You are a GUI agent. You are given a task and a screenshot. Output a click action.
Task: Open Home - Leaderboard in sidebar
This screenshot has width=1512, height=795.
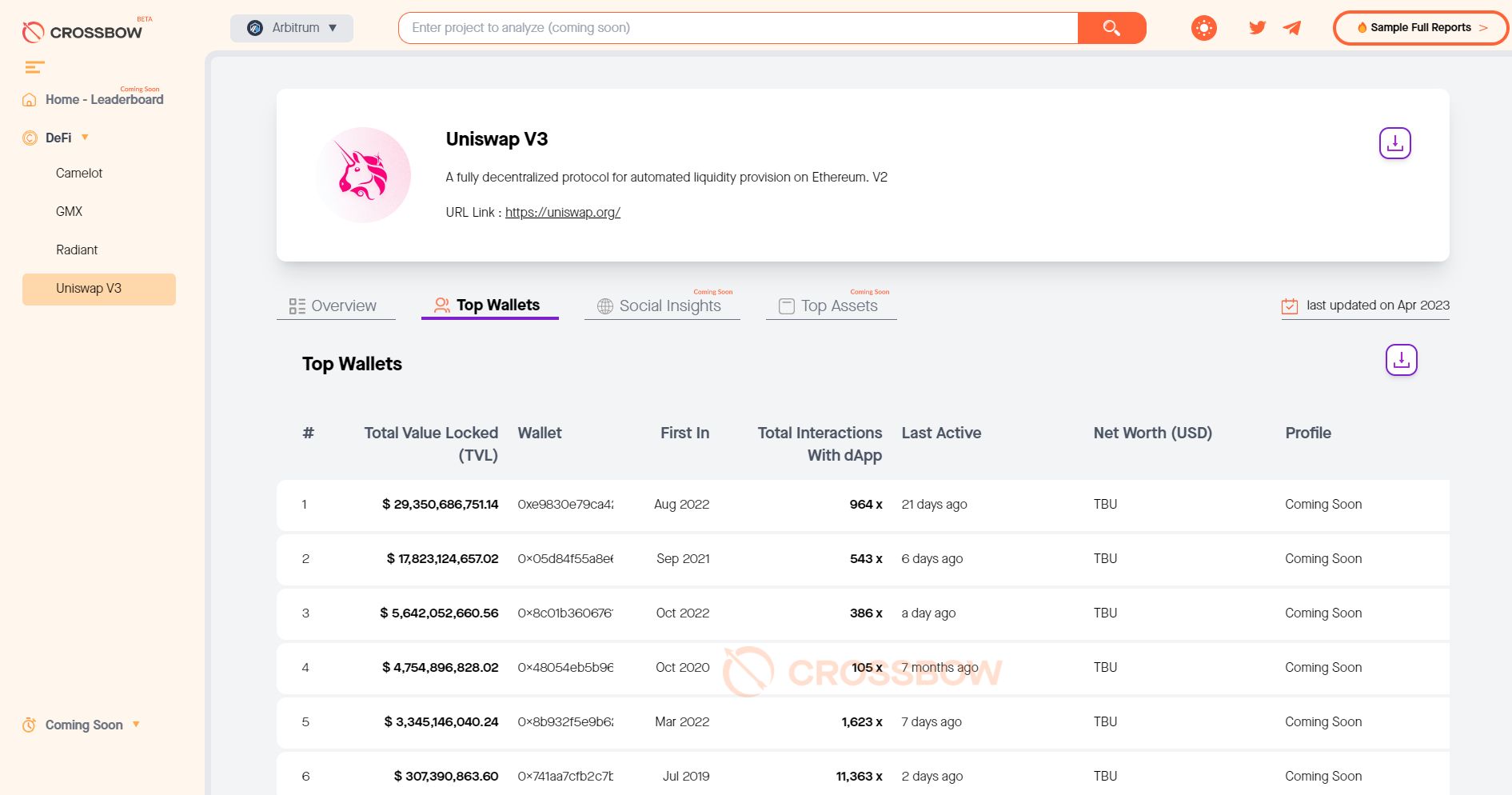(104, 100)
